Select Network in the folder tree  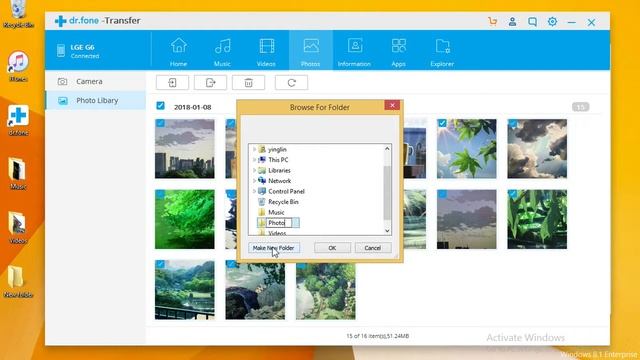pos(280,181)
